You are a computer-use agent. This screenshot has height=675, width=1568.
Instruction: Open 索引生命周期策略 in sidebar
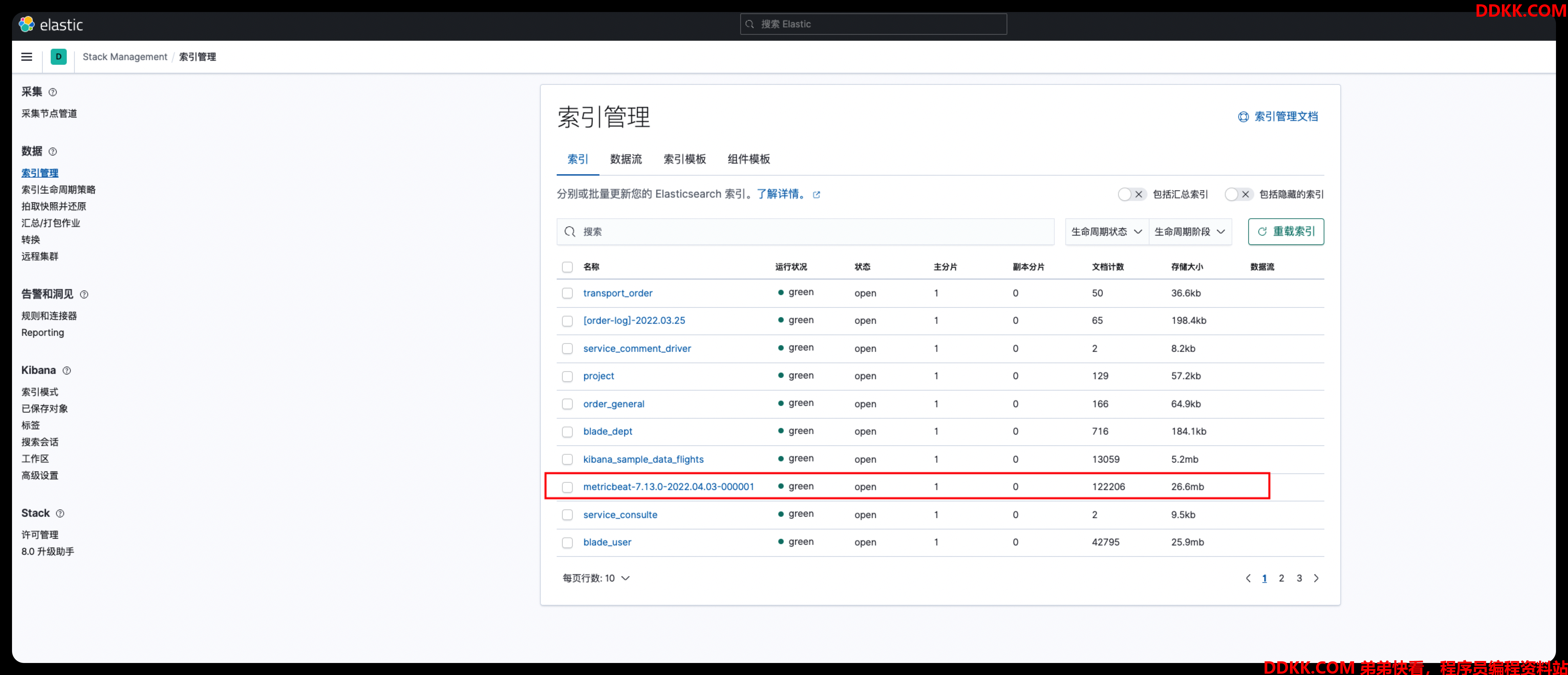pos(58,190)
